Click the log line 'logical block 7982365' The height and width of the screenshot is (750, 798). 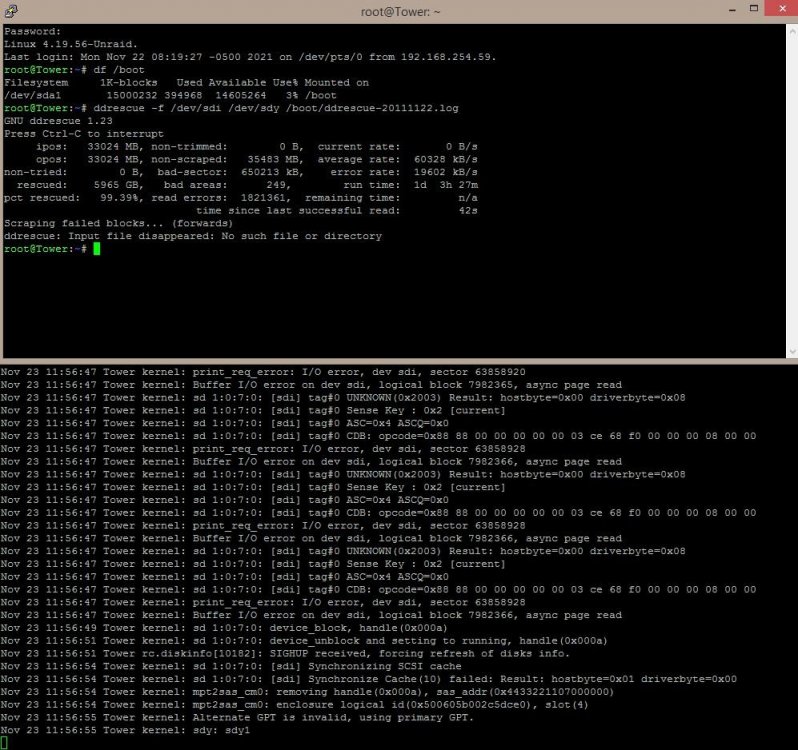tap(311, 385)
